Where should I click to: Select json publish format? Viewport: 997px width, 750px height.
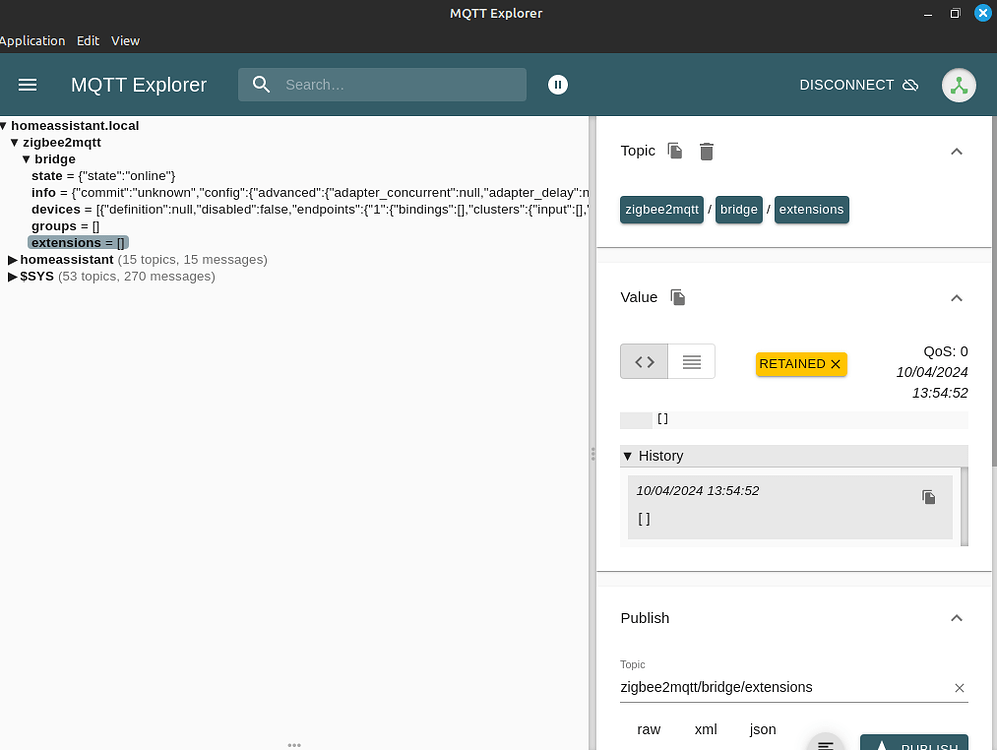pos(762,730)
